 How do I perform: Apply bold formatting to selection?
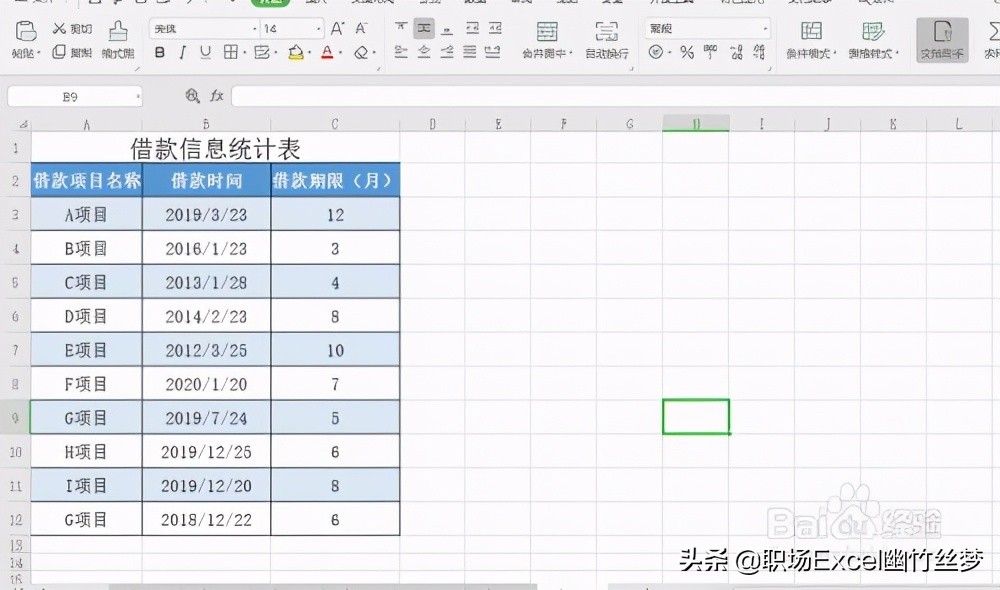coord(160,52)
